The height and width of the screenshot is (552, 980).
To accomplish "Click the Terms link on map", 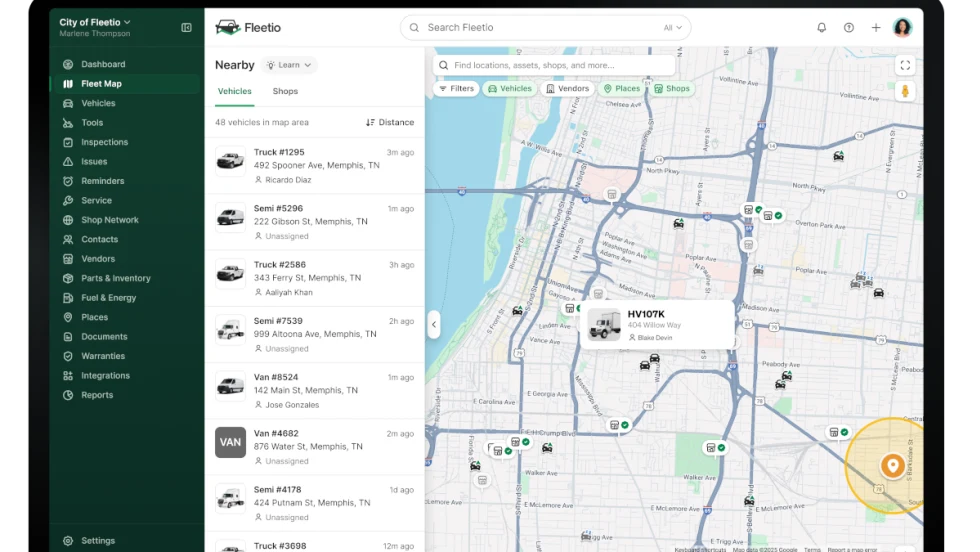I will (812, 549).
